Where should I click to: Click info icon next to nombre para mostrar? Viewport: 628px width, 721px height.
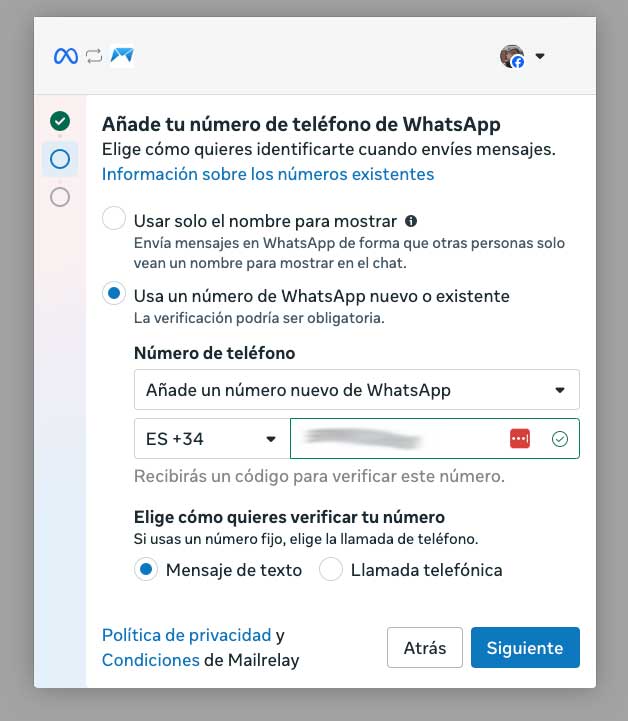coord(411,221)
